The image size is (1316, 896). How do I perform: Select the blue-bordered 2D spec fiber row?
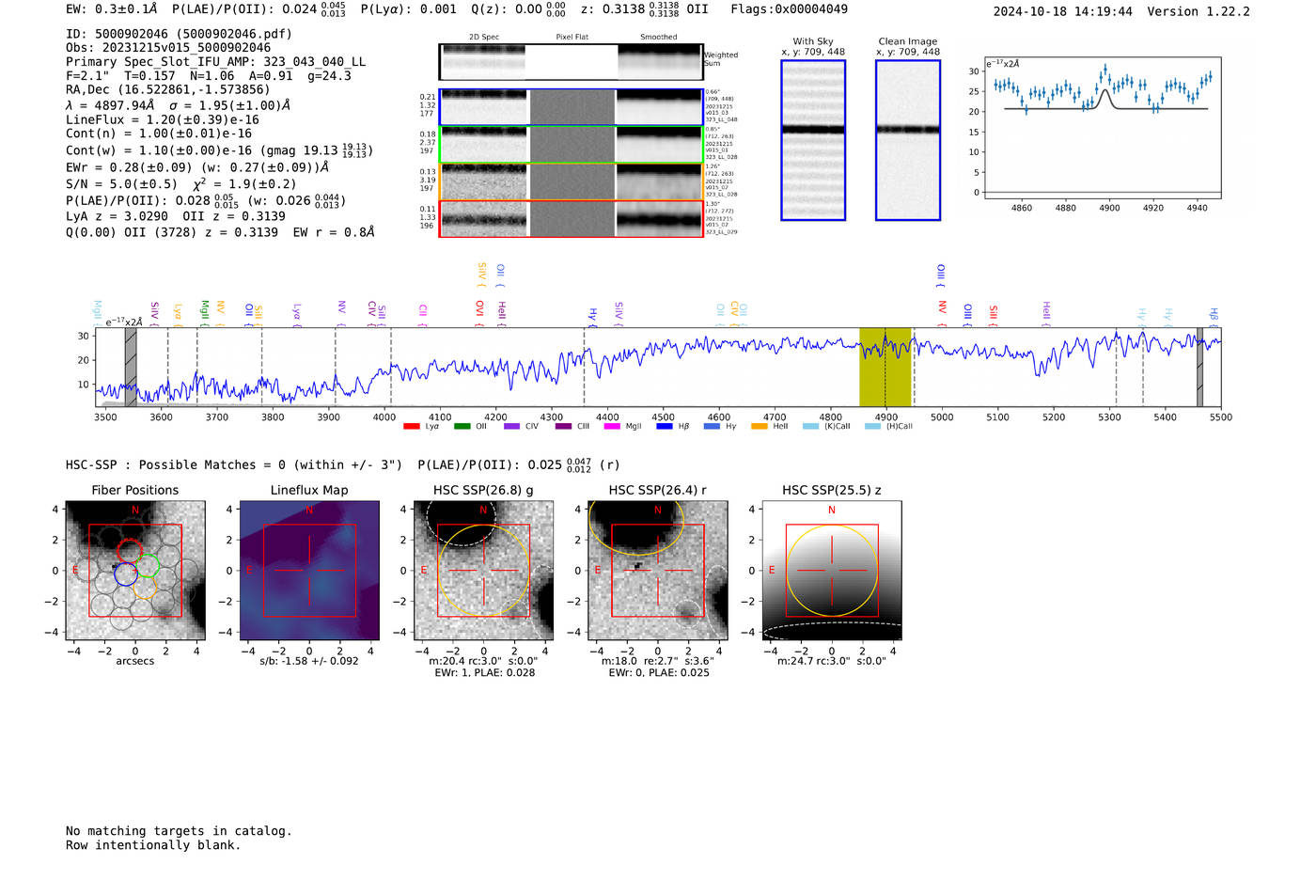tap(572, 107)
